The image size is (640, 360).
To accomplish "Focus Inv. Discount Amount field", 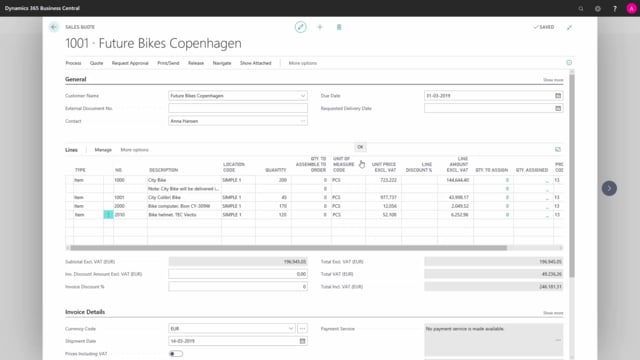I will pos(238,274).
